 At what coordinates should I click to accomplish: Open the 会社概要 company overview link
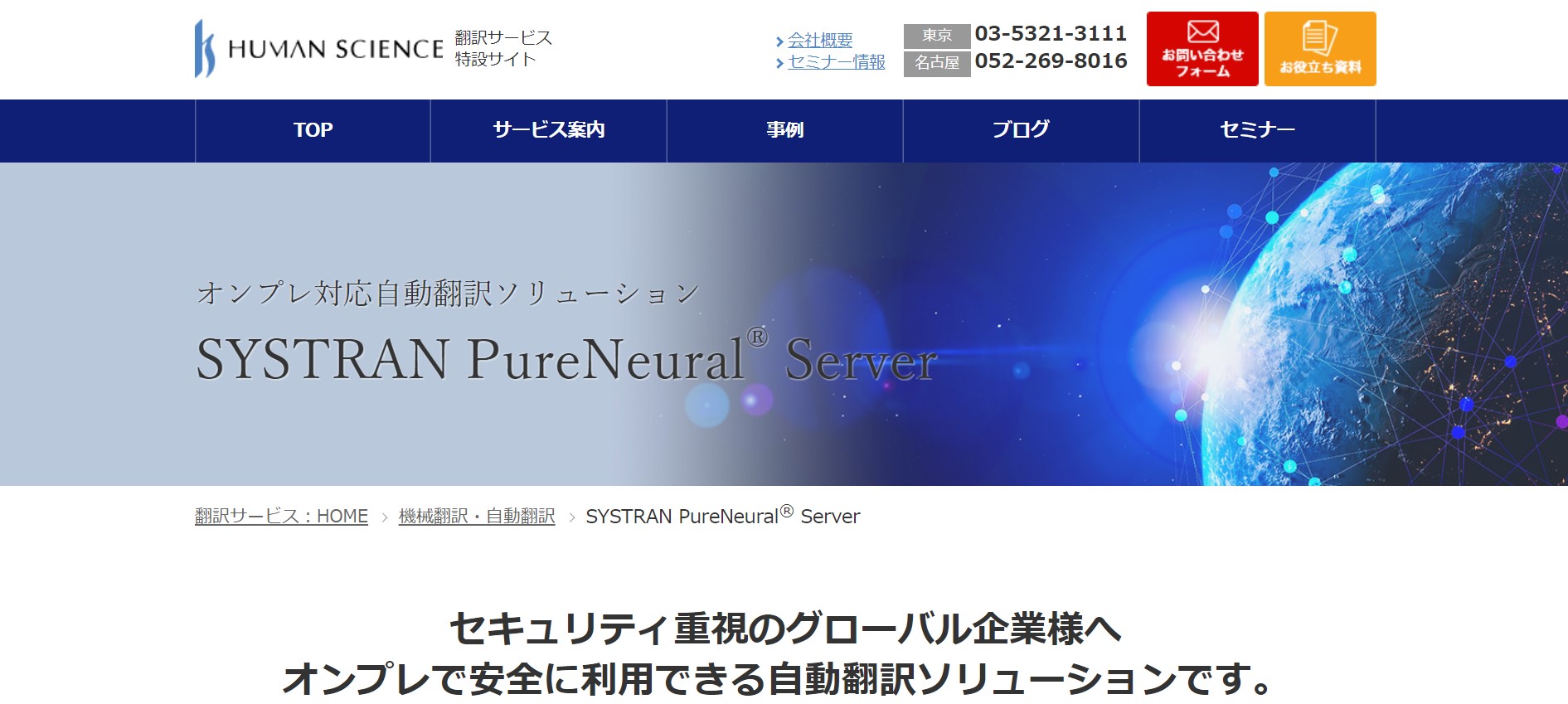point(820,40)
